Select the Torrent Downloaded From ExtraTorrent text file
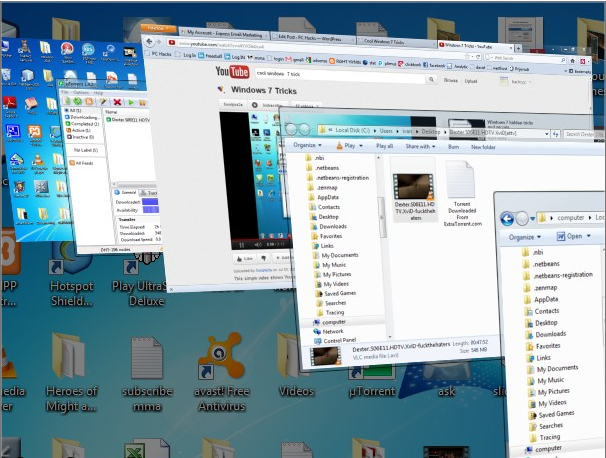Image resolution: width=606 pixels, height=458 pixels. coord(462,194)
